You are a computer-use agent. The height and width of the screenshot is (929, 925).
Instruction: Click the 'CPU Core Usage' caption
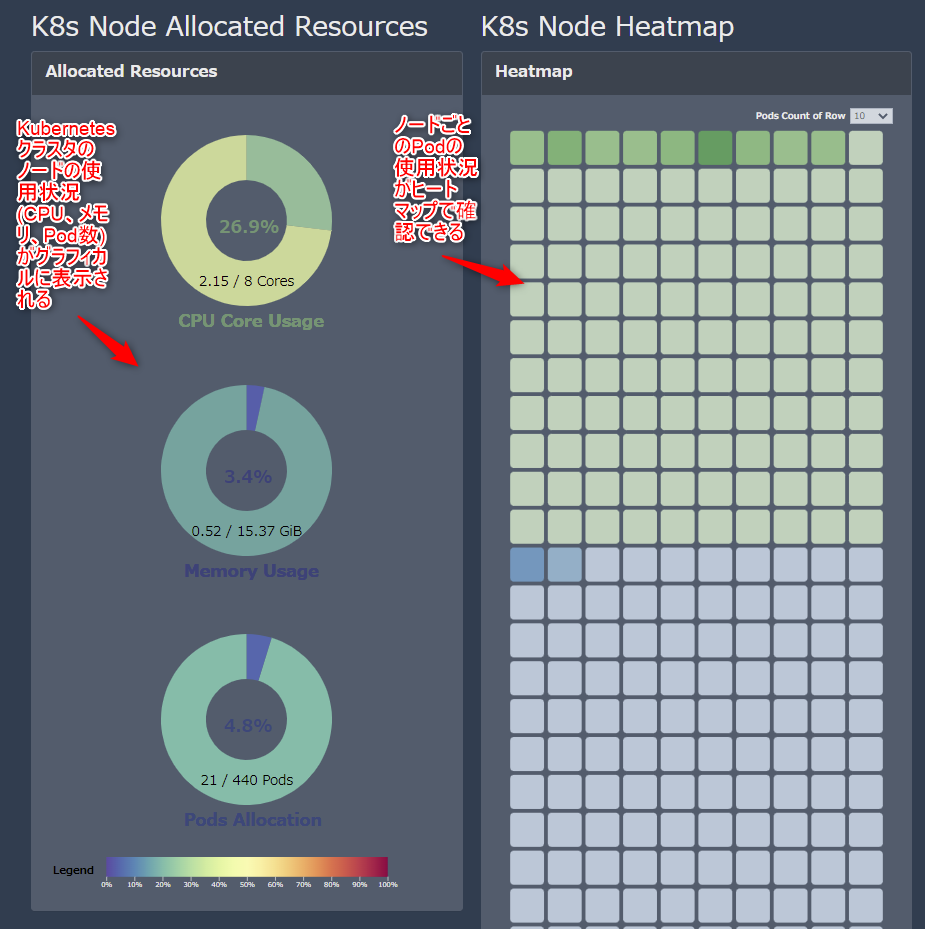point(251,321)
